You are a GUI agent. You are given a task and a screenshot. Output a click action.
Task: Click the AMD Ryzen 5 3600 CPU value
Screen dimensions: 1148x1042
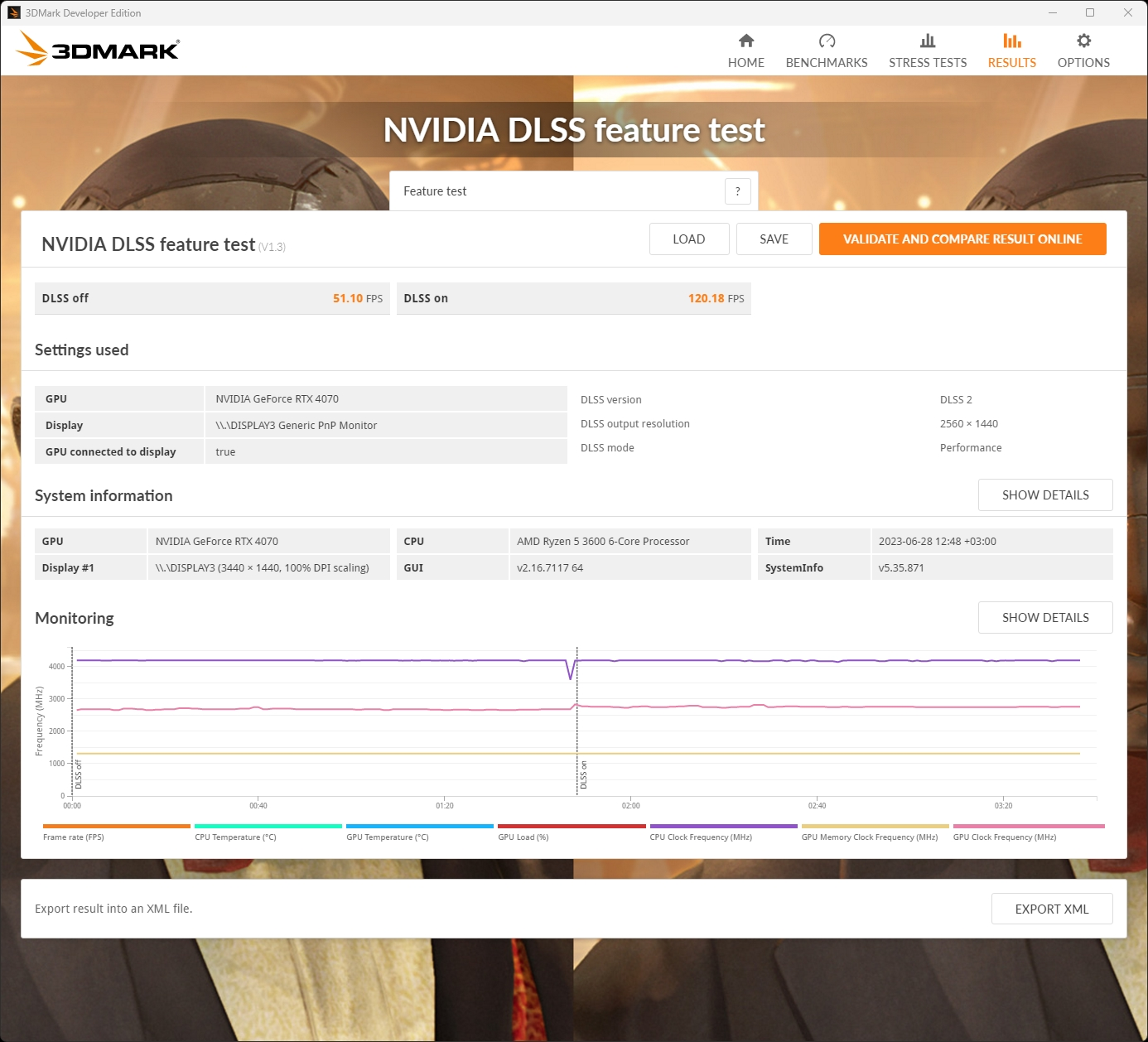[x=603, y=542]
